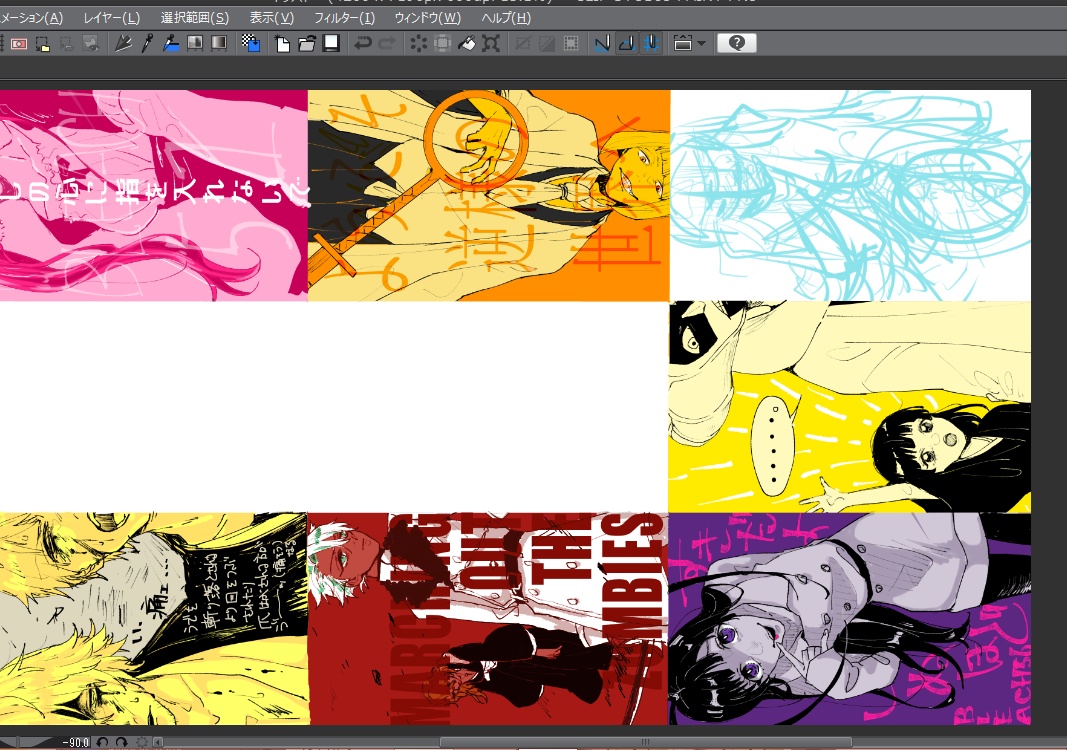Rotate canvas left with counterclockwise arrow
The width and height of the screenshot is (1067, 750).
pyautogui.click(x=103, y=743)
